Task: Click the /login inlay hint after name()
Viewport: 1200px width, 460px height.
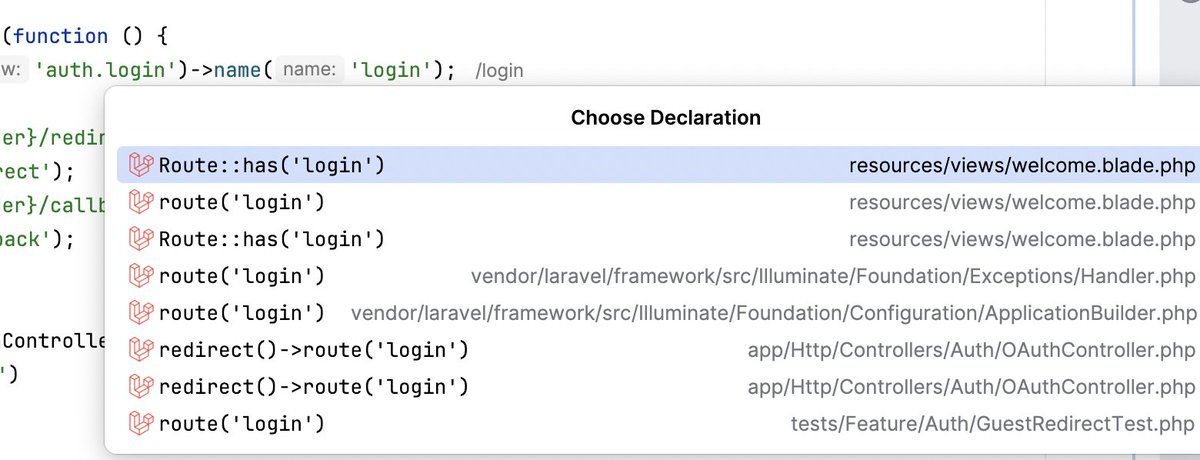Action: (499, 71)
